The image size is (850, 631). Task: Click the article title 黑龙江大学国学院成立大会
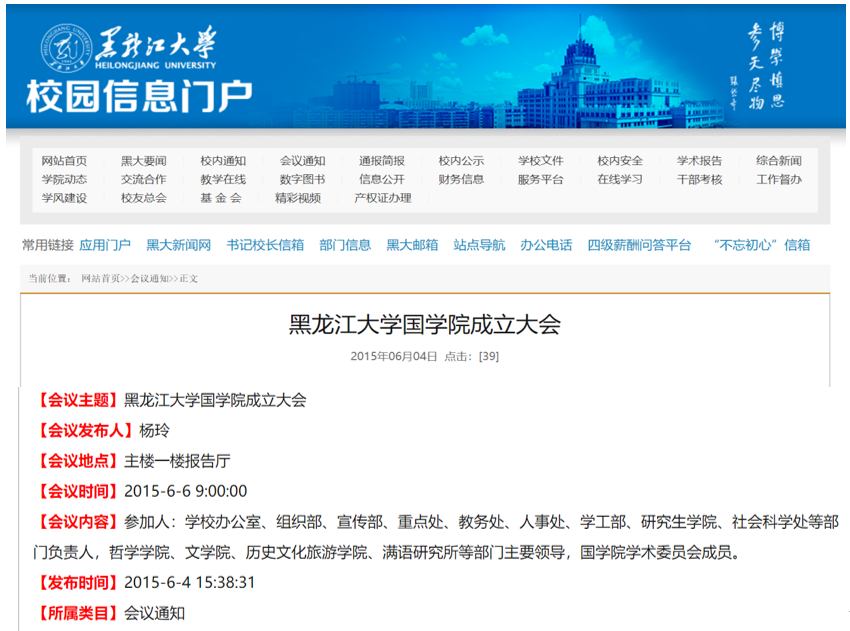[x=425, y=325]
